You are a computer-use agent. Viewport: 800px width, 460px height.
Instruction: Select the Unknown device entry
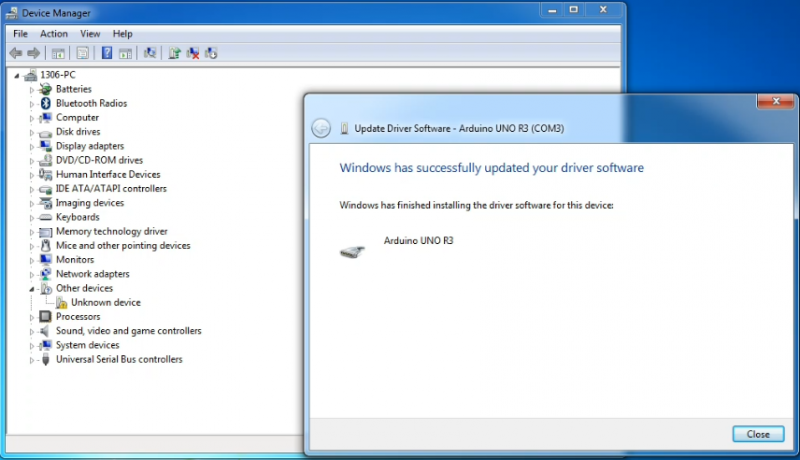(x=105, y=302)
